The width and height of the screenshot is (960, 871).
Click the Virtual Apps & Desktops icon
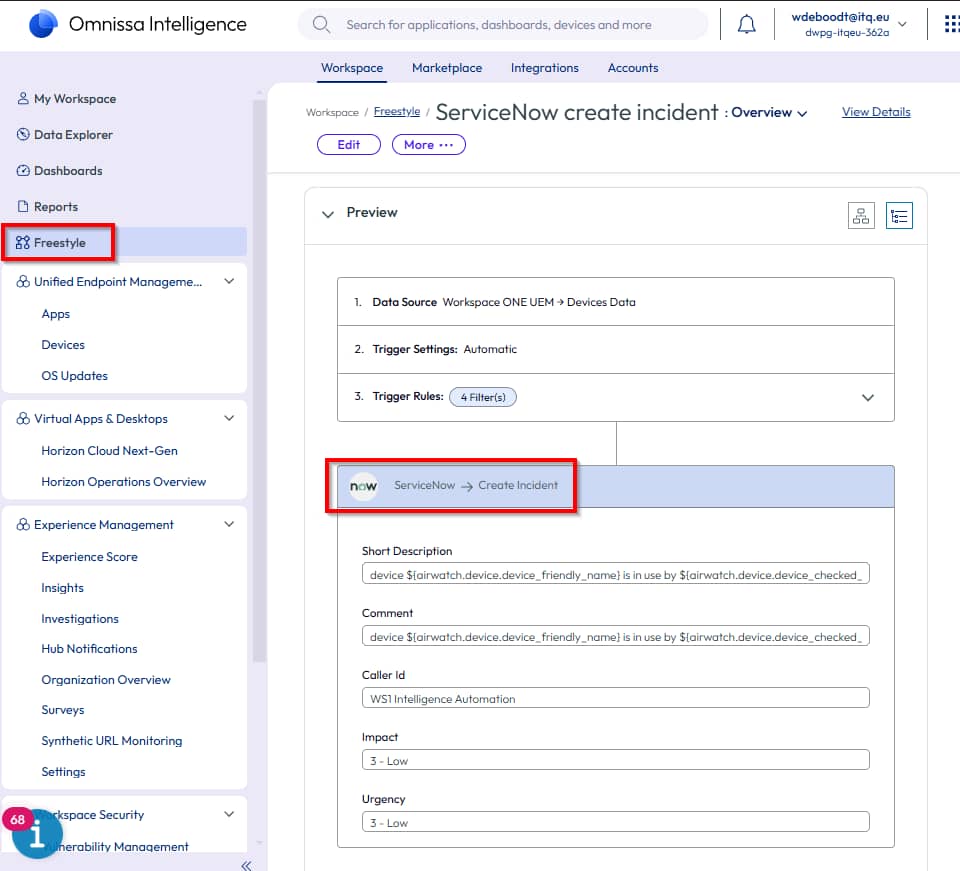(x=23, y=419)
